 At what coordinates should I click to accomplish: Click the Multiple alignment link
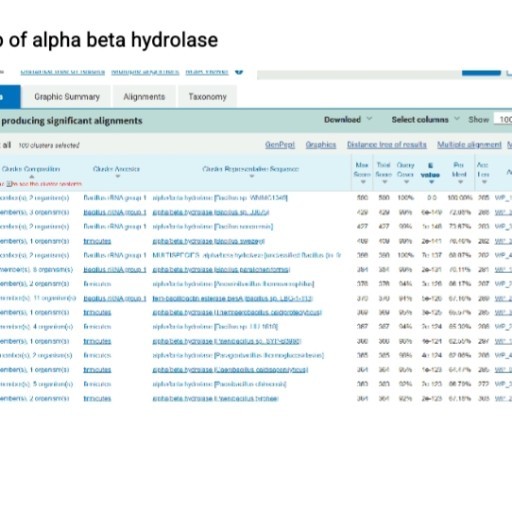click(469, 145)
